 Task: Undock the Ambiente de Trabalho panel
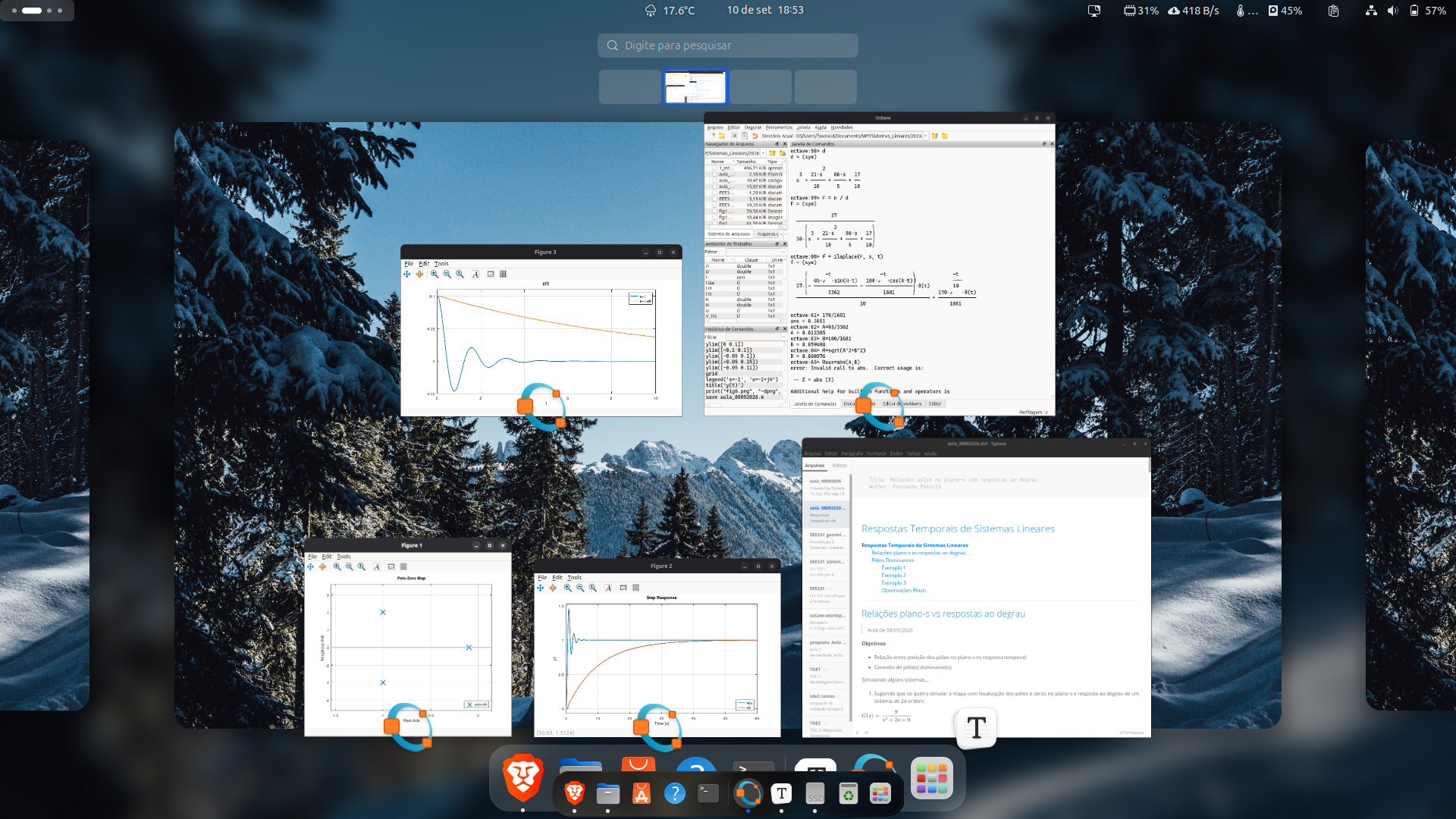tap(777, 244)
